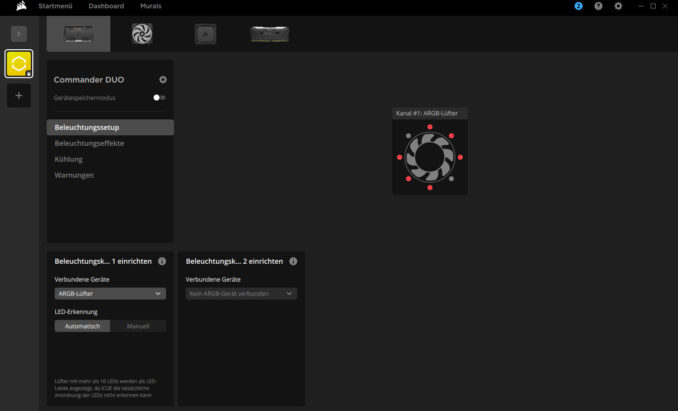The height and width of the screenshot is (411, 678).
Task: Click the yellow hexagon profile icon
Action: coord(18,65)
